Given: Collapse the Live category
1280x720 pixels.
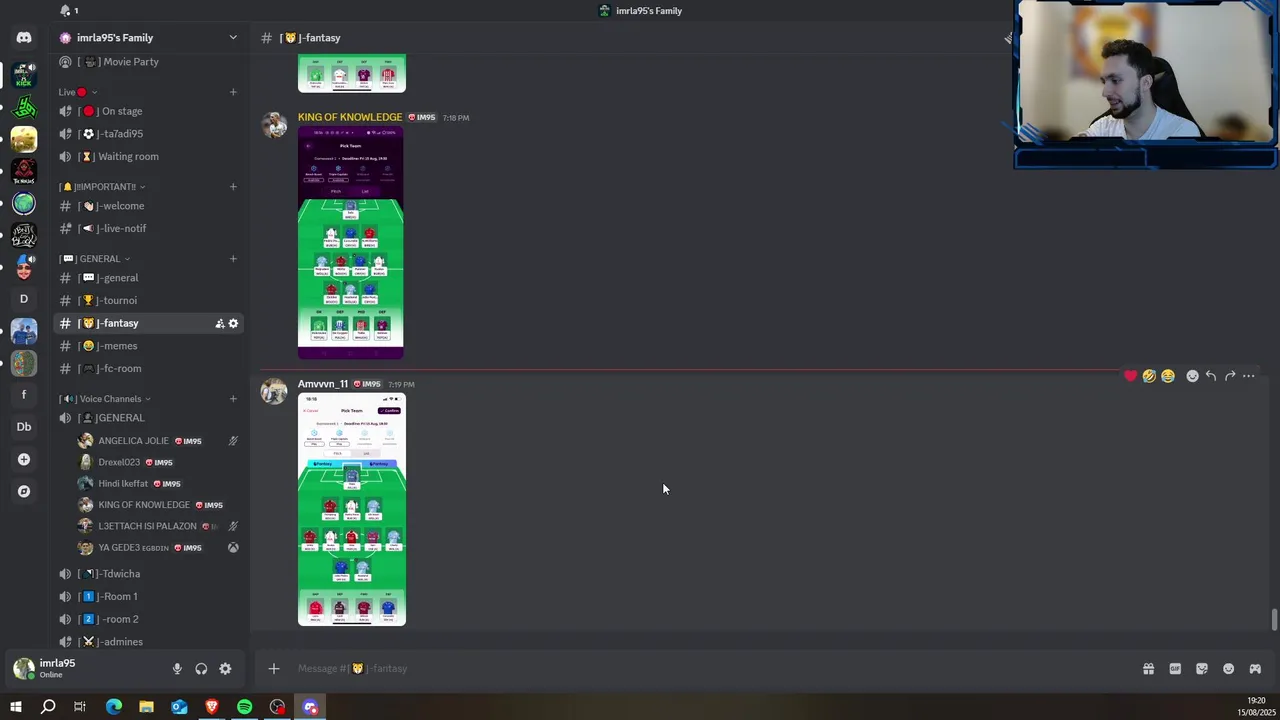Looking at the screenshot, I should [x=79, y=92].
